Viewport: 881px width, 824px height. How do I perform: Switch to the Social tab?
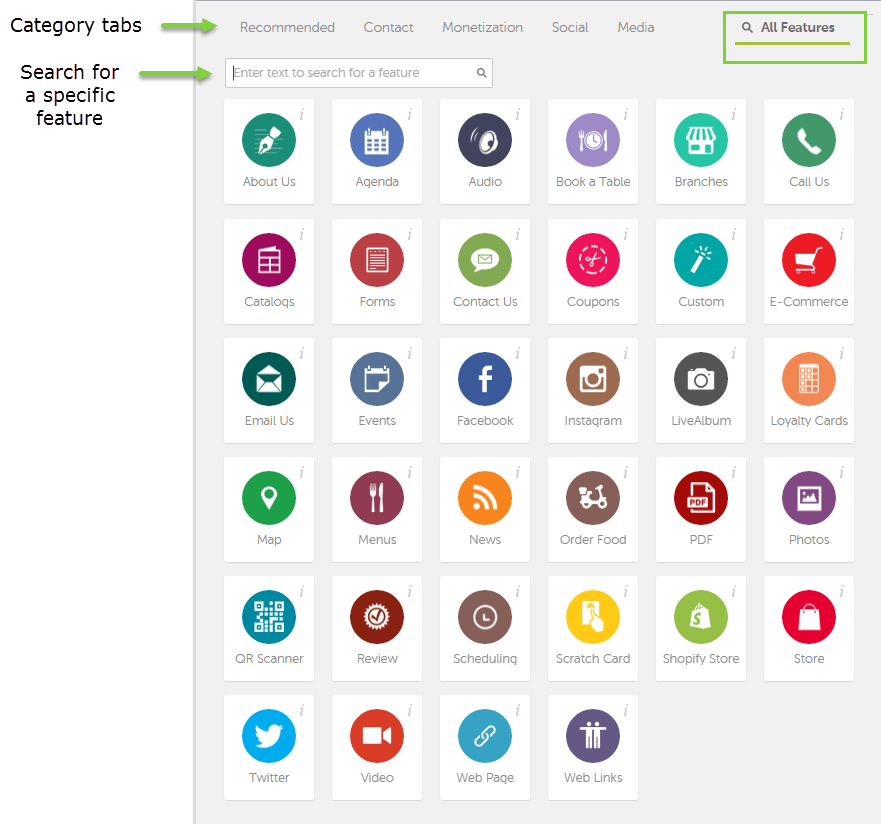pyautogui.click(x=570, y=28)
